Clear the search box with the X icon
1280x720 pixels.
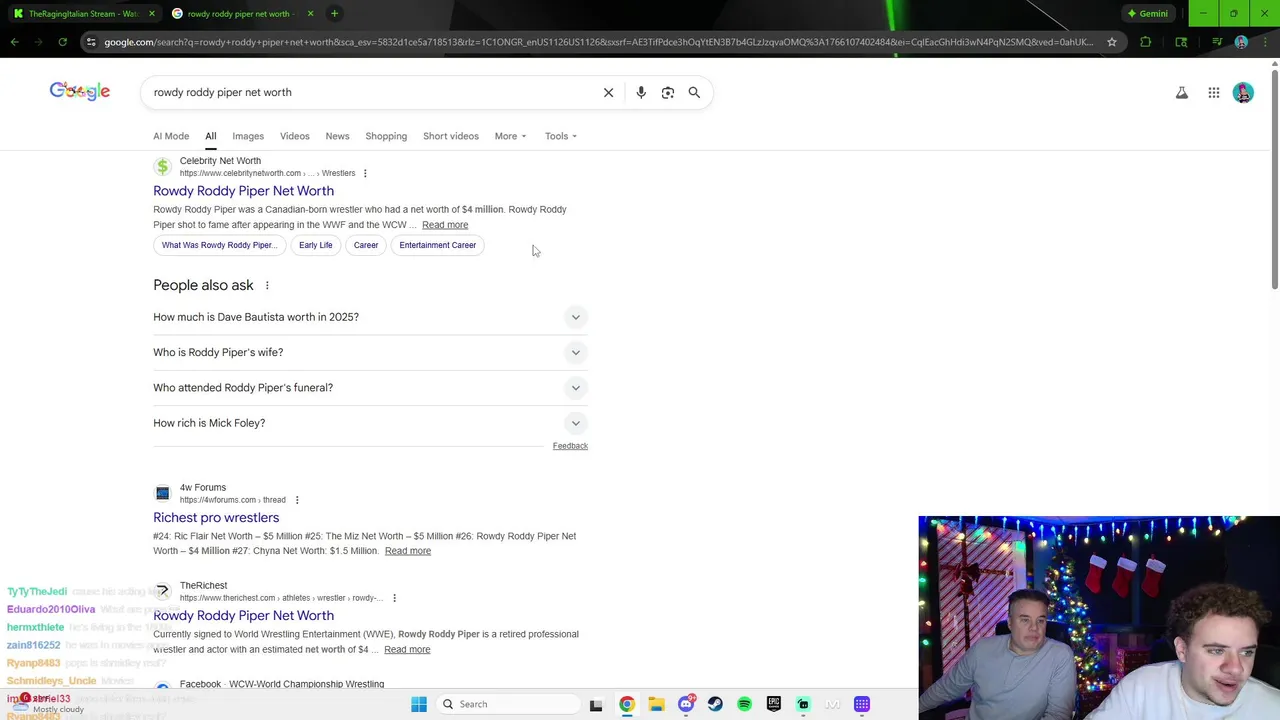(x=608, y=92)
